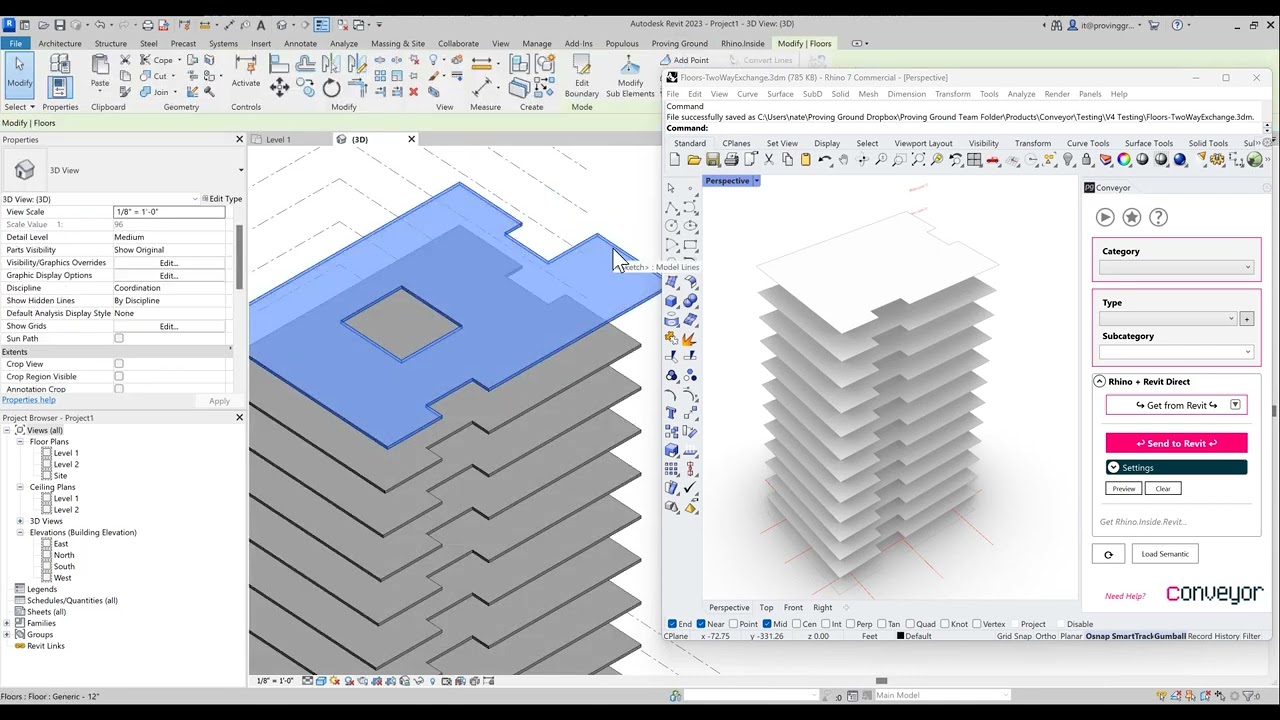Click Rhino rendered color wheel icon
This screenshot has width=1280, height=720.
[x=1124, y=160]
